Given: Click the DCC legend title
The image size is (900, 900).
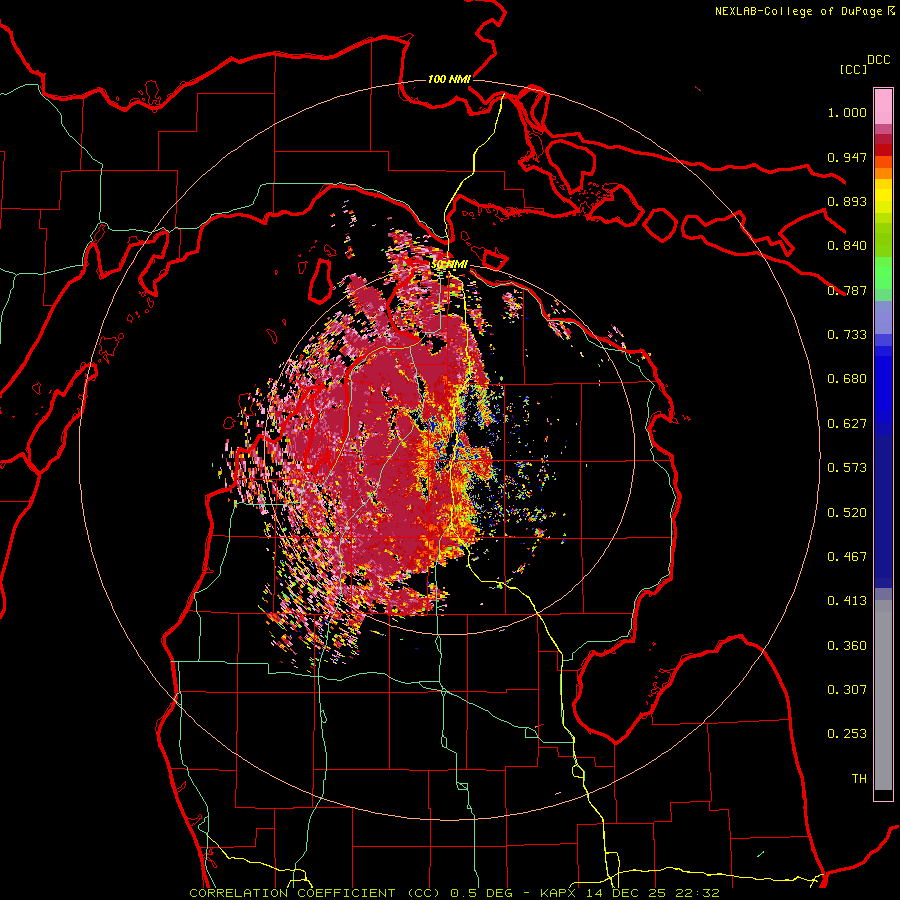Looking at the screenshot, I should [x=878, y=59].
